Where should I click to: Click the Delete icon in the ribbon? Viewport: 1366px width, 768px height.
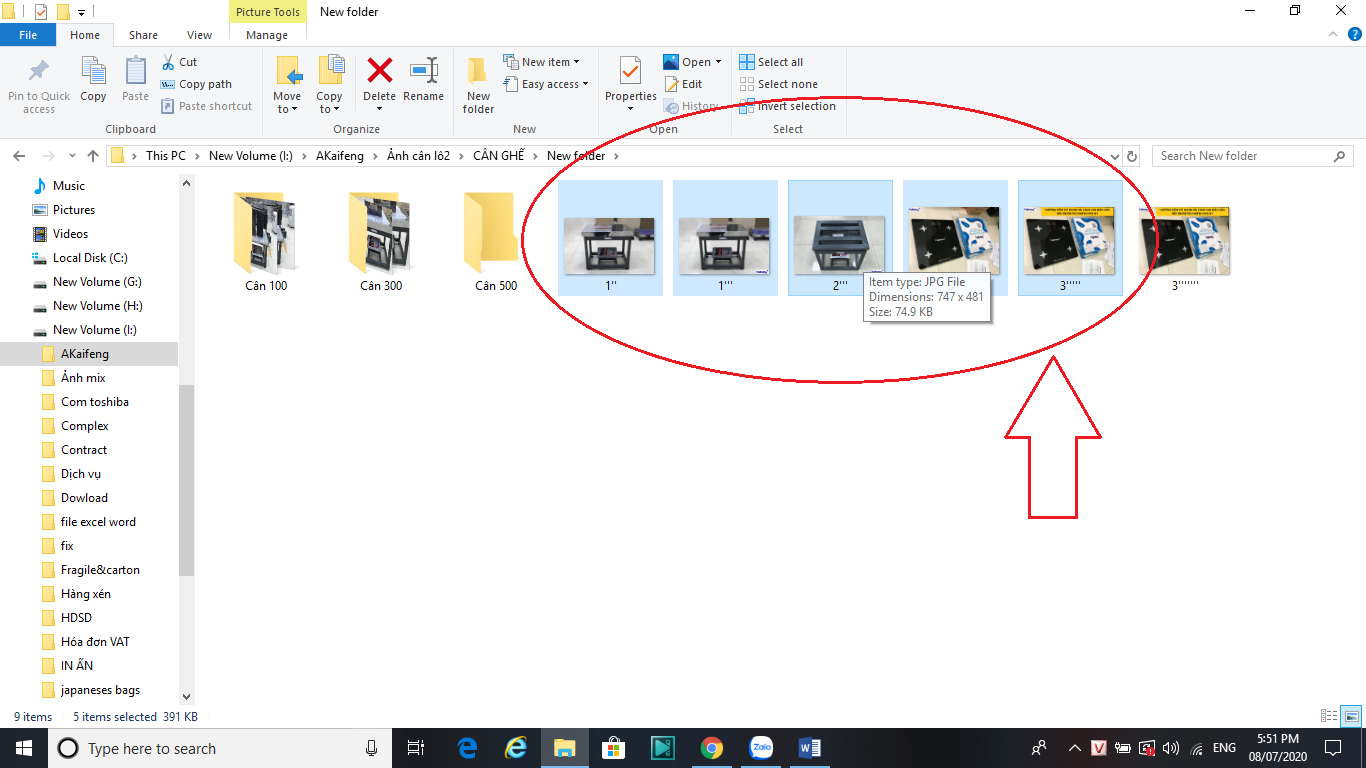(379, 73)
